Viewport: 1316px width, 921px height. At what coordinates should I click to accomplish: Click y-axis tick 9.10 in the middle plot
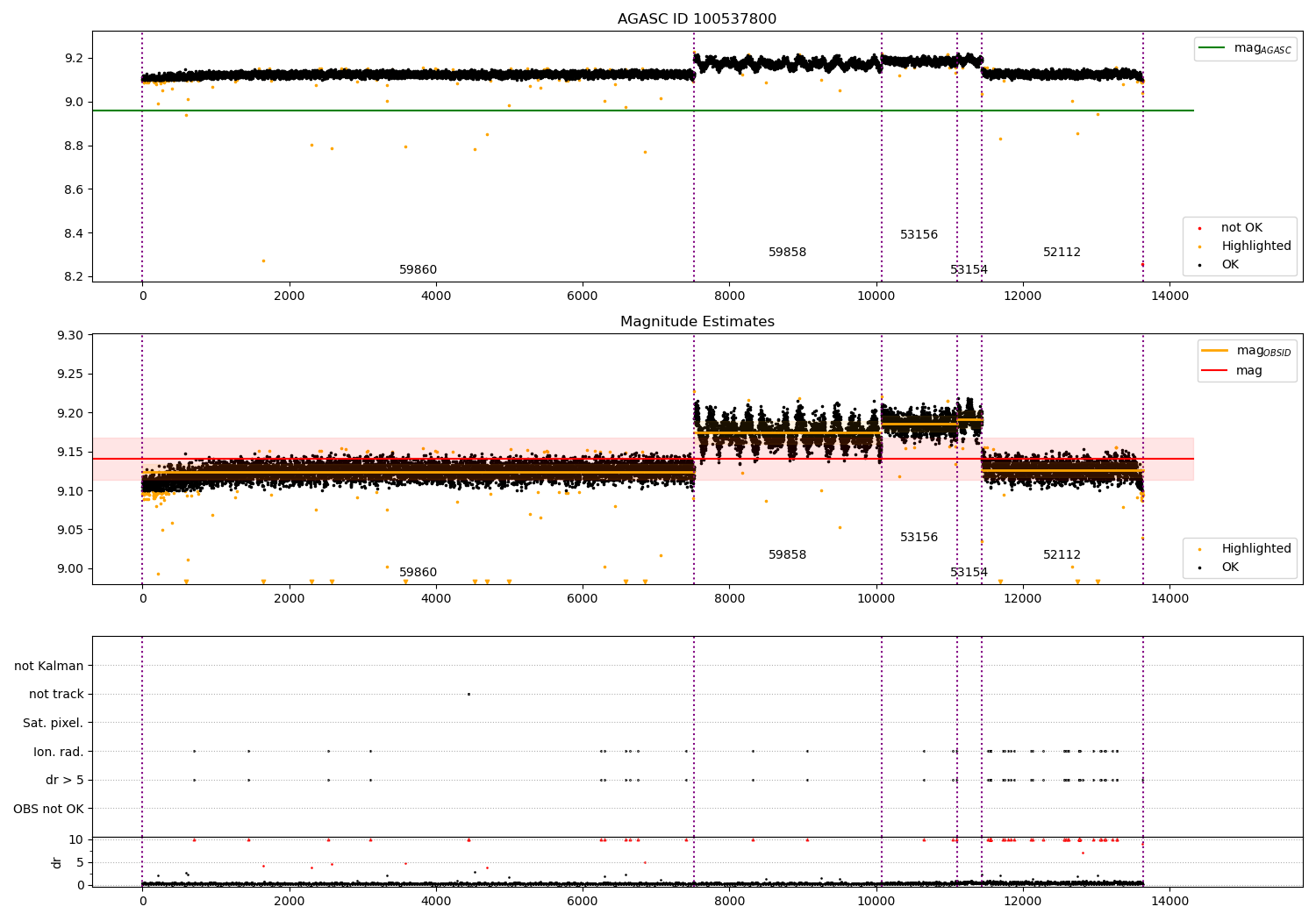click(x=70, y=491)
